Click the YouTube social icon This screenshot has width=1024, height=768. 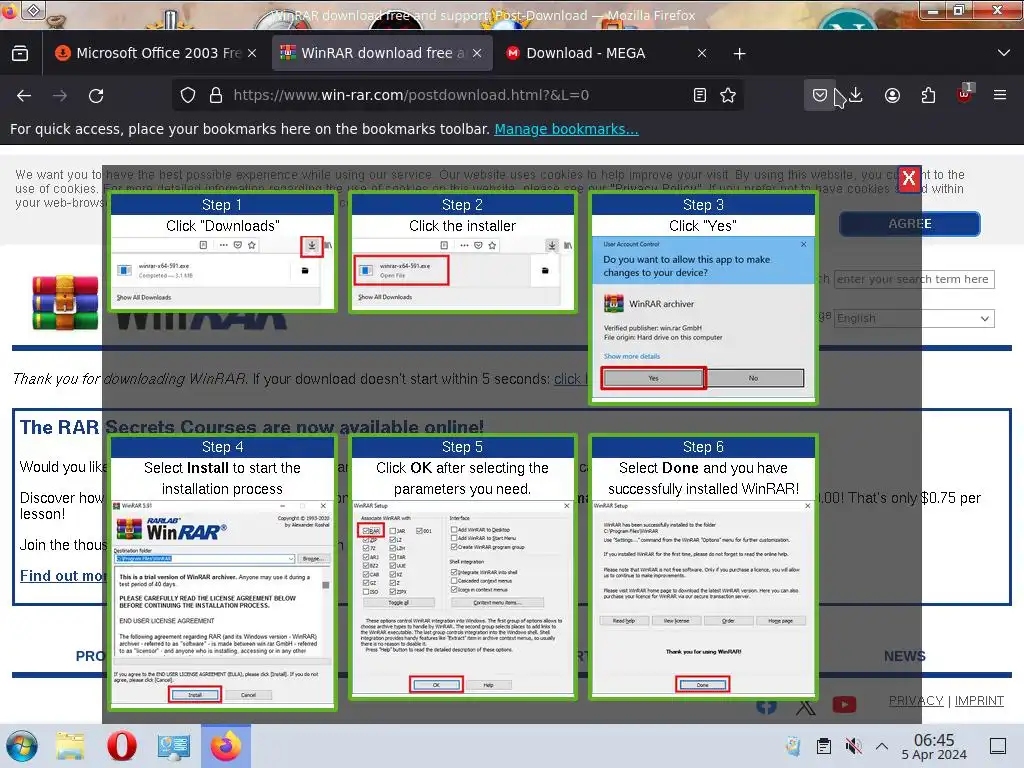coord(844,705)
